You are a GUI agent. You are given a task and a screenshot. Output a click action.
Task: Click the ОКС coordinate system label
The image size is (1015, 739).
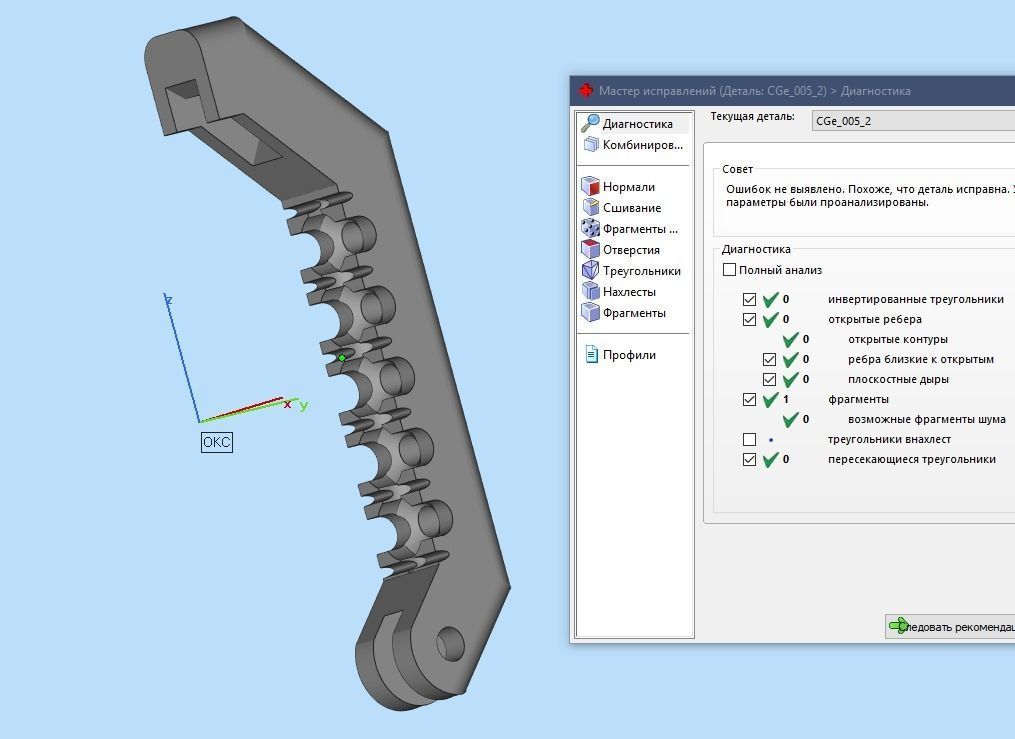[216, 443]
